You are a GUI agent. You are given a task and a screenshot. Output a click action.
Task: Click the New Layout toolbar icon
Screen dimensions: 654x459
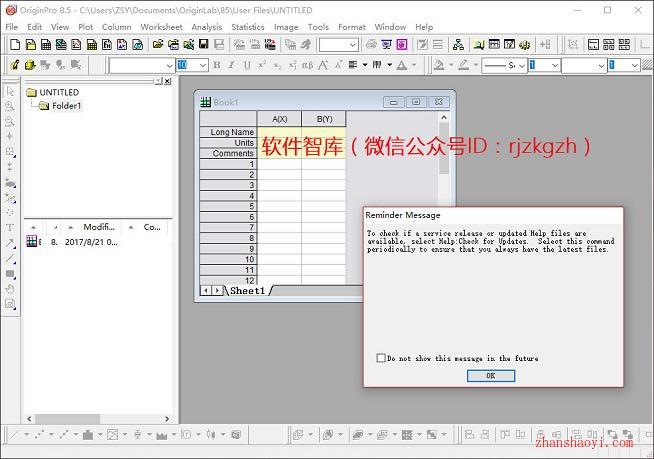click(x=122, y=44)
